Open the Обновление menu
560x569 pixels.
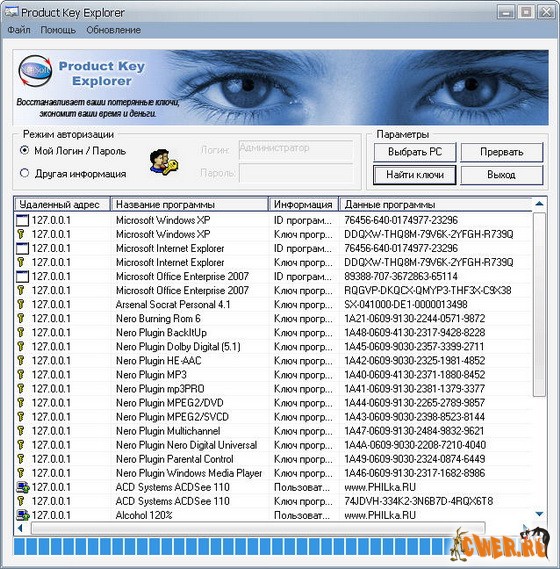coord(113,30)
